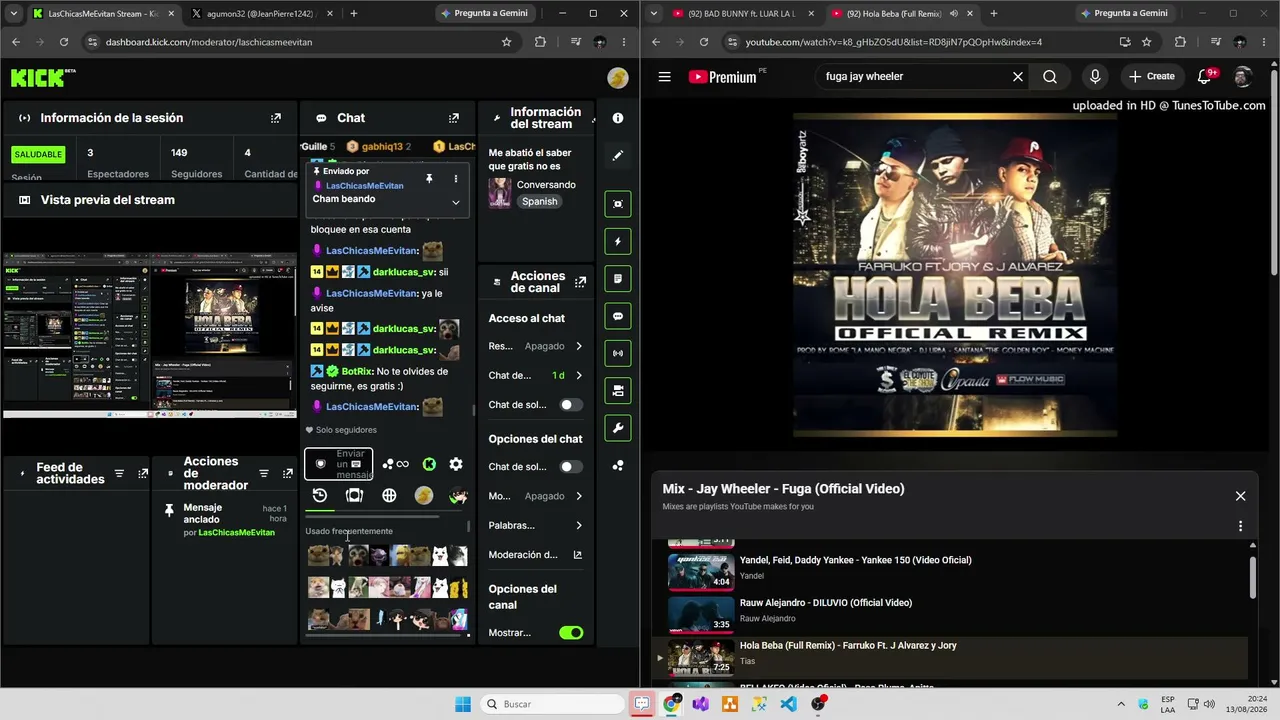Open the Chat de... 1 d setting chevron
Screen dimensions: 1280x720
click(x=579, y=376)
